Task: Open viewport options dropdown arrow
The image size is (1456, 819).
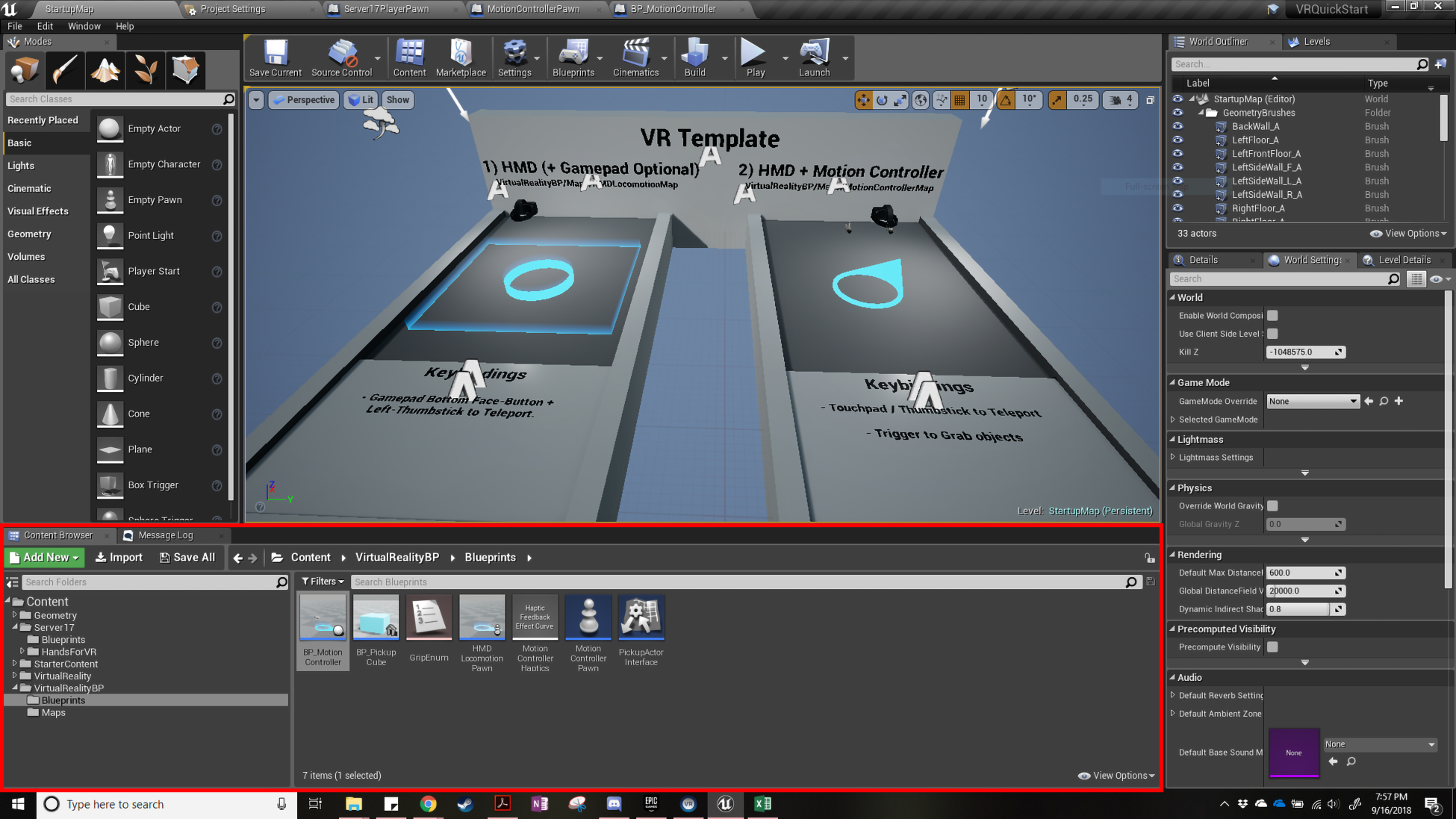Action: pyautogui.click(x=256, y=100)
